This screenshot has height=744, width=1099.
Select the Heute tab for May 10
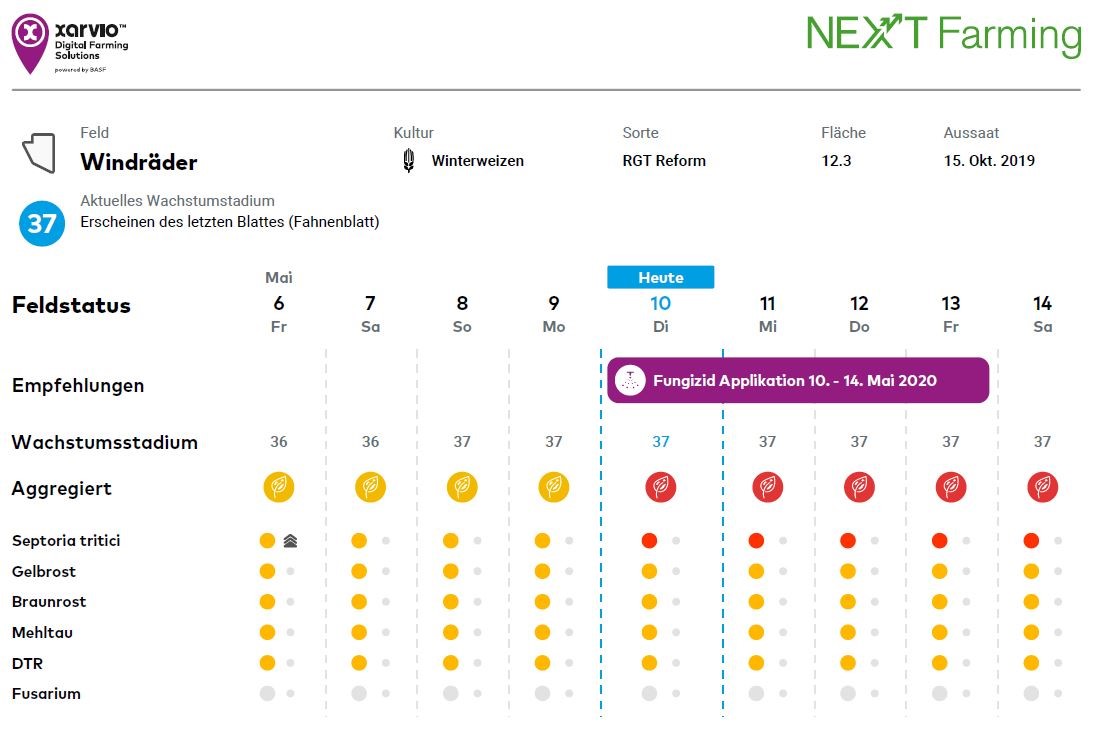click(660, 277)
